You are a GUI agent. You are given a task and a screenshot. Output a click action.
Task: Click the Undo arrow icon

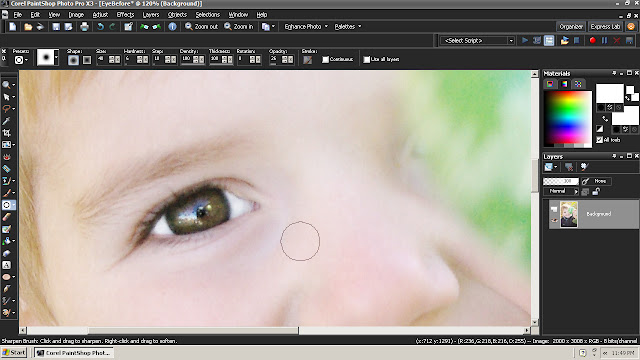[100, 27]
